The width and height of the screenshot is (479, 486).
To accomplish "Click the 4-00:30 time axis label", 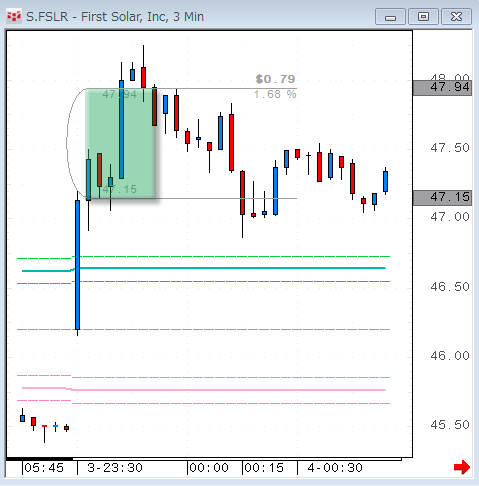I will (335, 468).
